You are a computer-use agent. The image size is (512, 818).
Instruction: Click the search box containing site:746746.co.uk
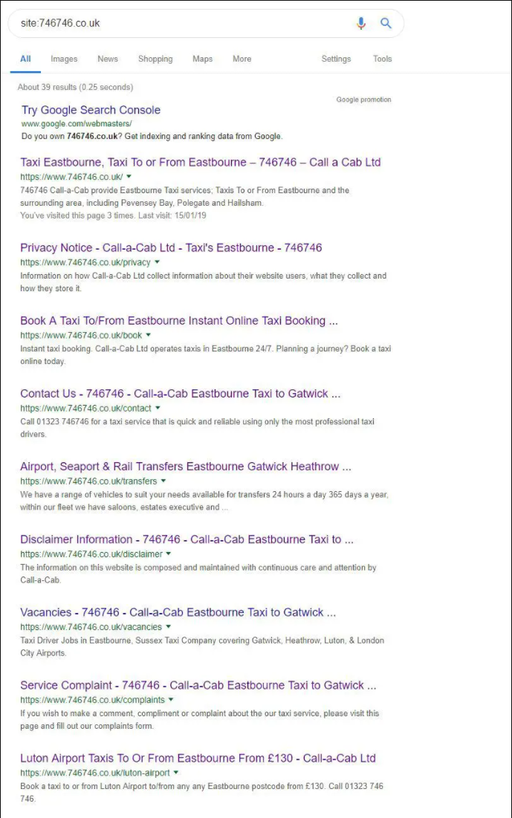click(206, 23)
